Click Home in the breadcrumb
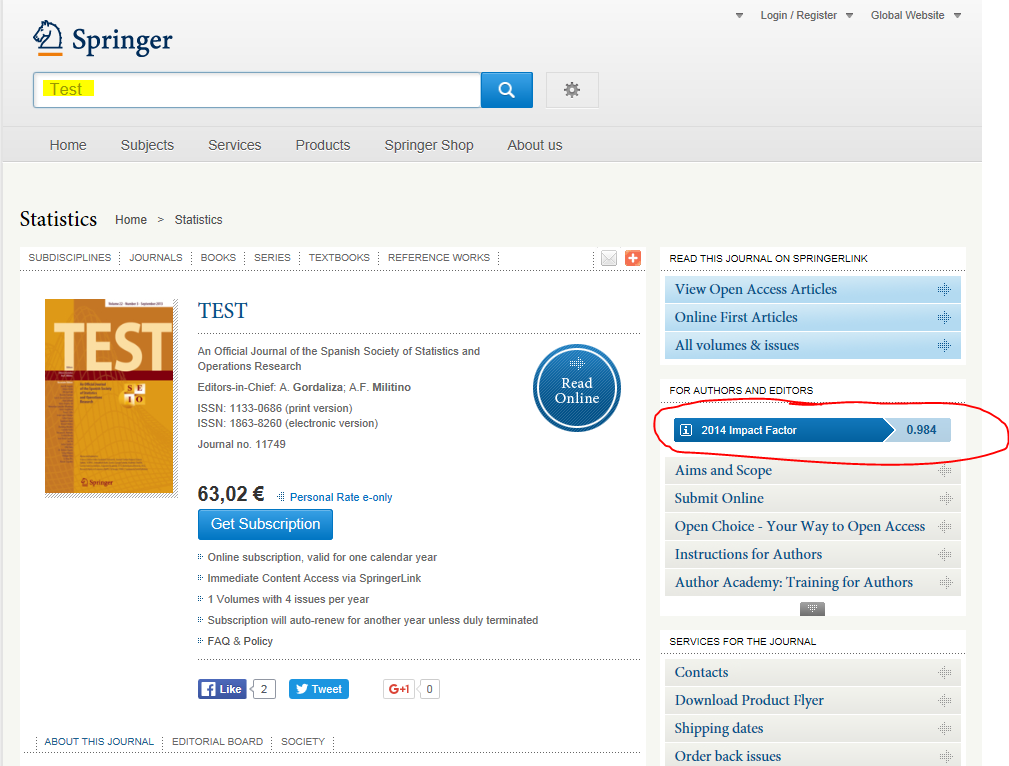The width and height of the screenshot is (1009, 766). click(x=131, y=220)
